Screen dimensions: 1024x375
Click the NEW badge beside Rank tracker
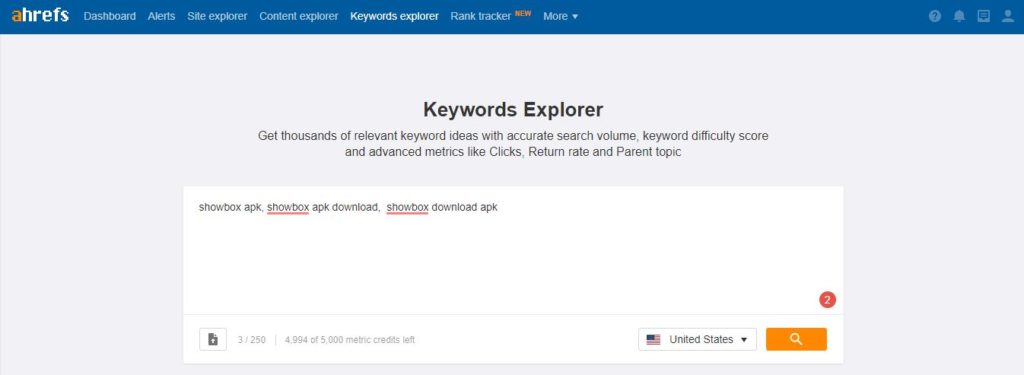523,13
